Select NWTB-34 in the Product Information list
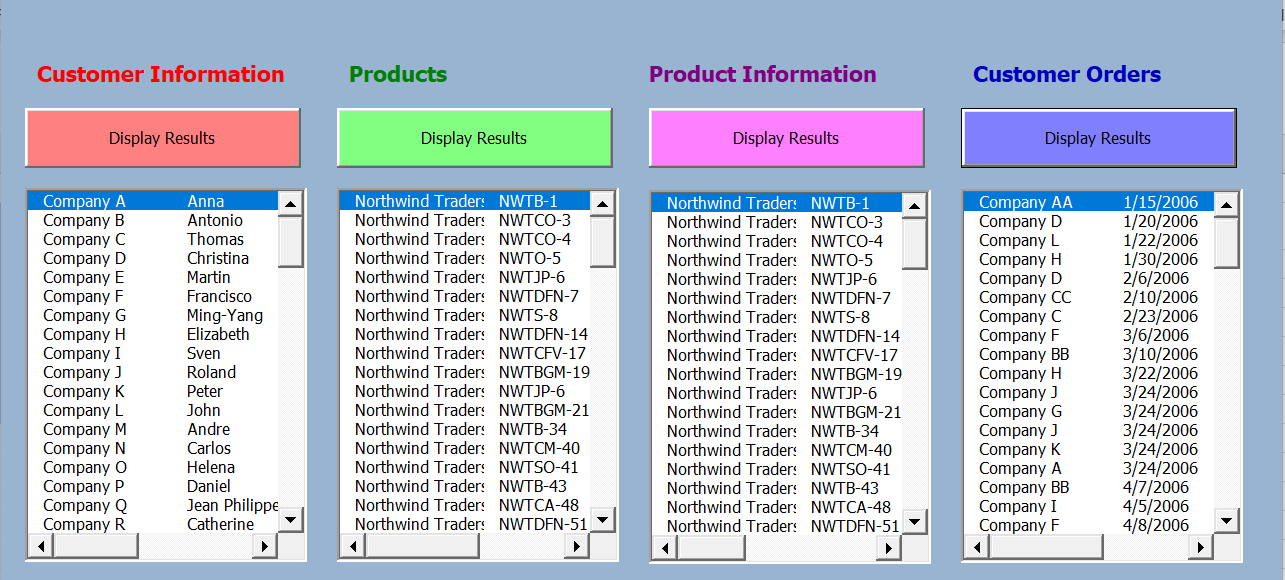 click(x=778, y=431)
